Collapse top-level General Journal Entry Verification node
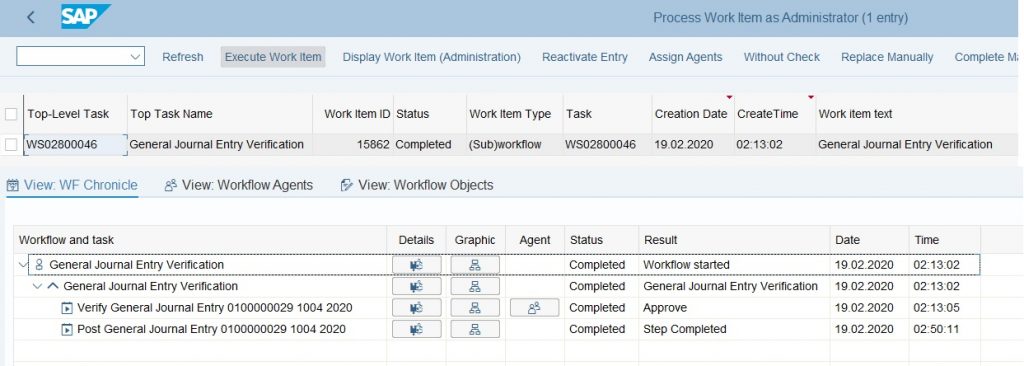Screen dimensions: 1024x366 pos(24,265)
